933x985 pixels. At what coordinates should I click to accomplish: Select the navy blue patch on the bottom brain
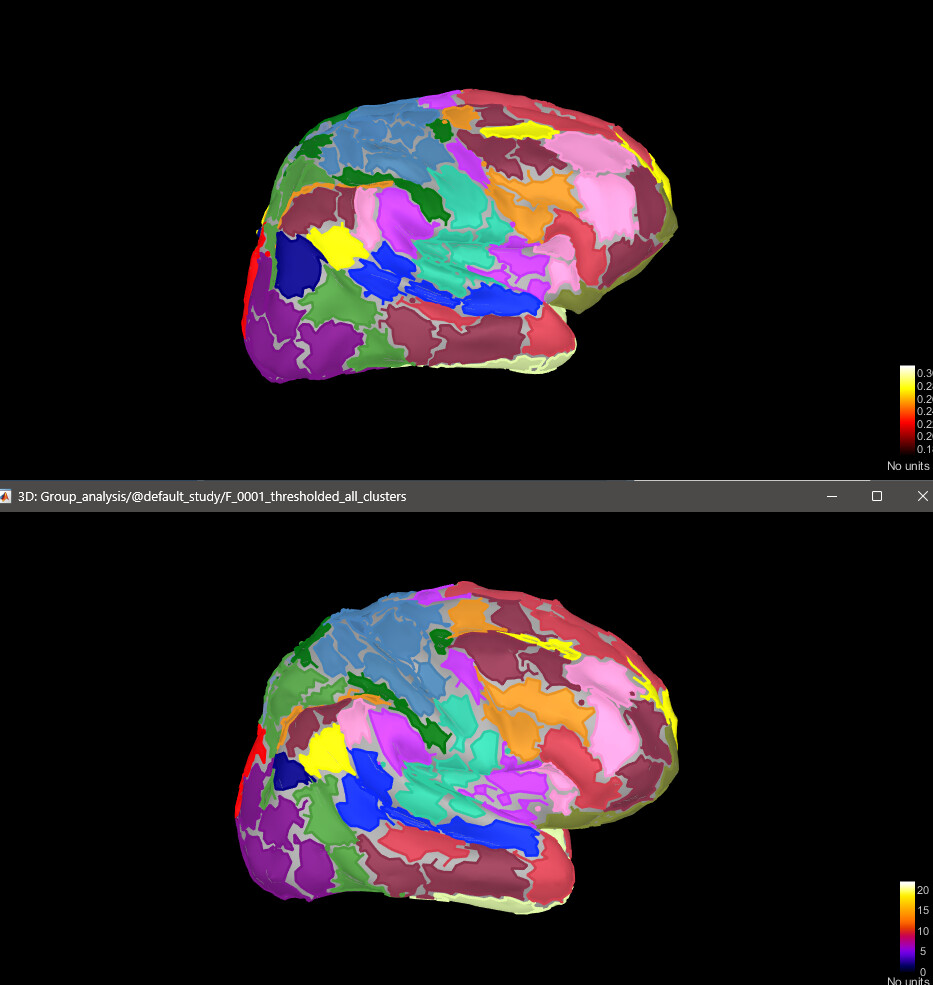tap(291, 773)
